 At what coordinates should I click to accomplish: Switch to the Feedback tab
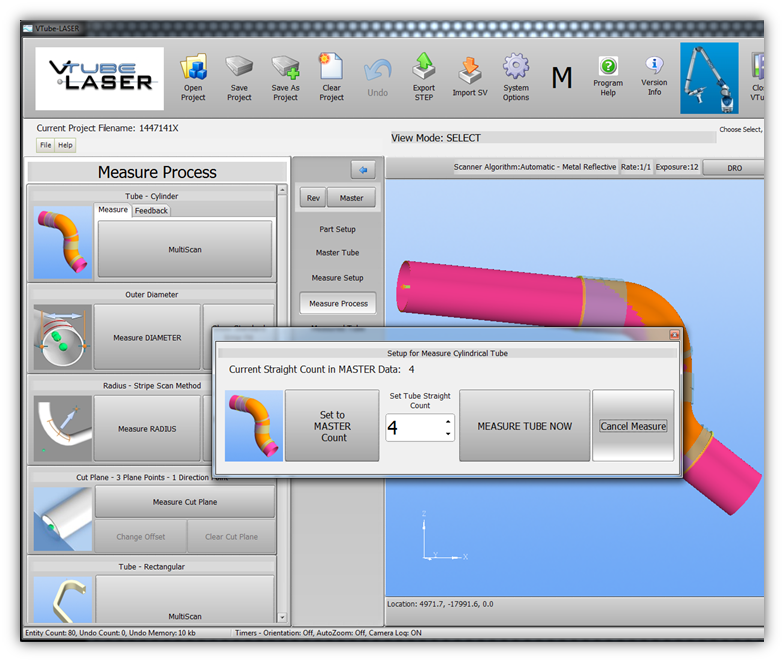152,211
